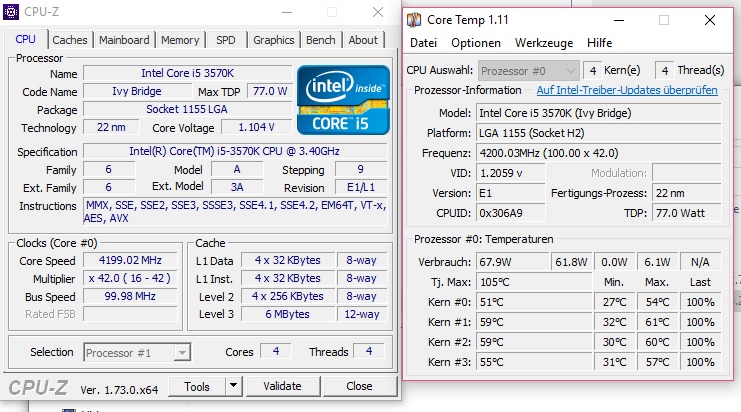Image resolution: width=741 pixels, height=412 pixels.
Task: Click the Instructions list MMX, SSE, SSE2 text
Action: [x=235, y=212]
